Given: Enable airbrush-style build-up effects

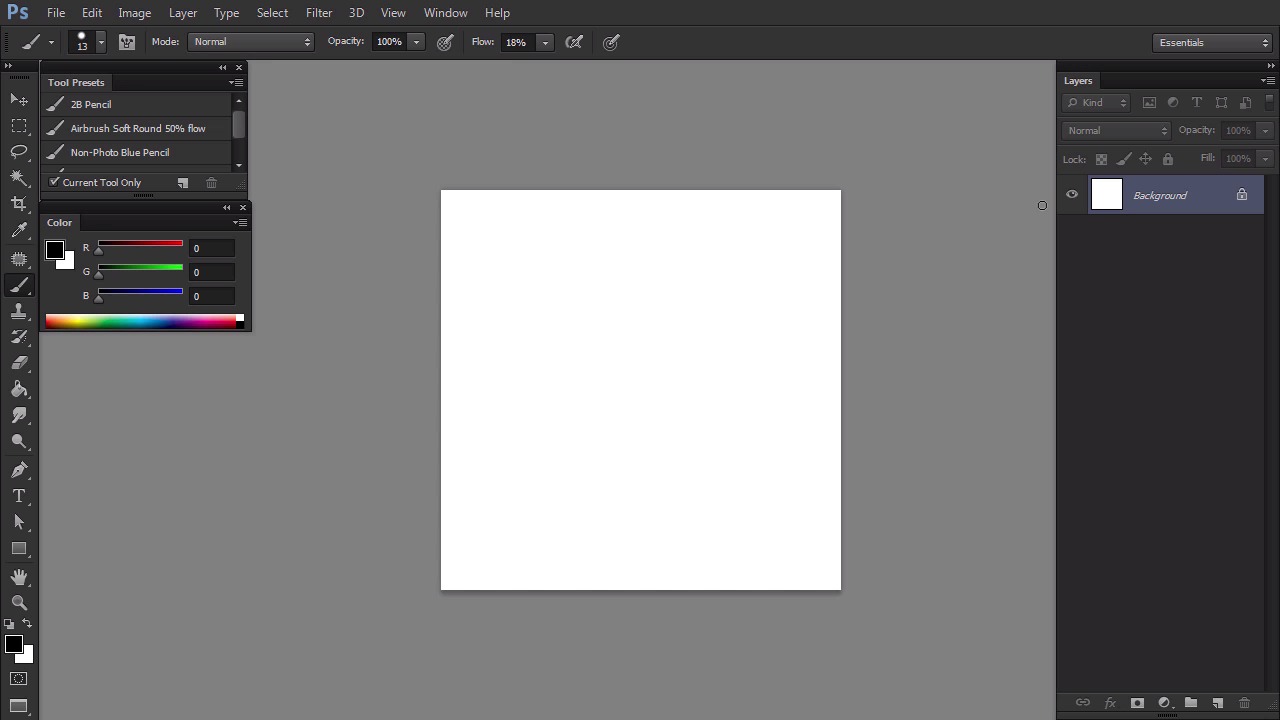Looking at the screenshot, I should click(x=574, y=42).
